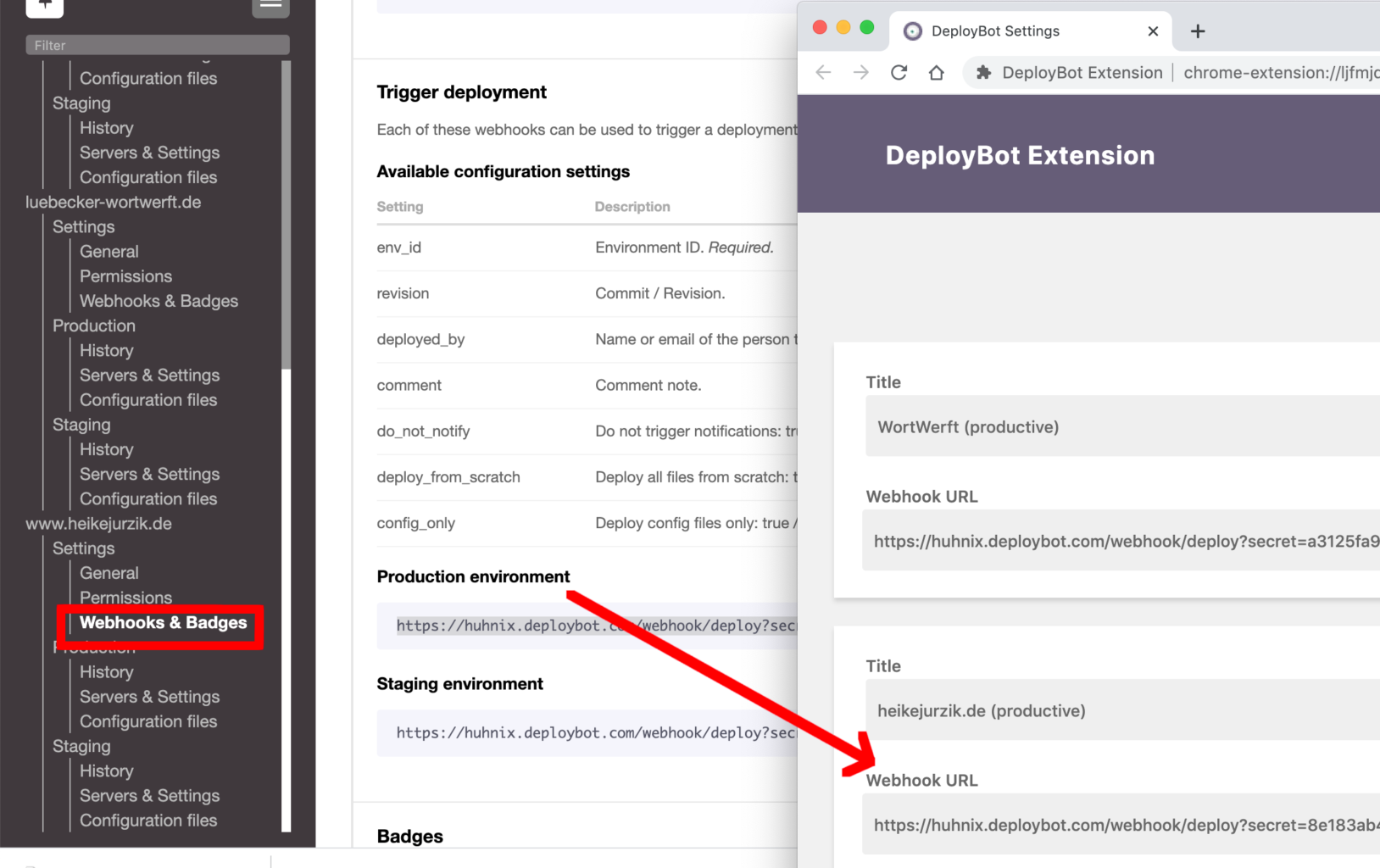The height and width of the screenshot is (868, 1380).
Task: Open Settings under luebecker-wortwerft.de
Action: 83,226
